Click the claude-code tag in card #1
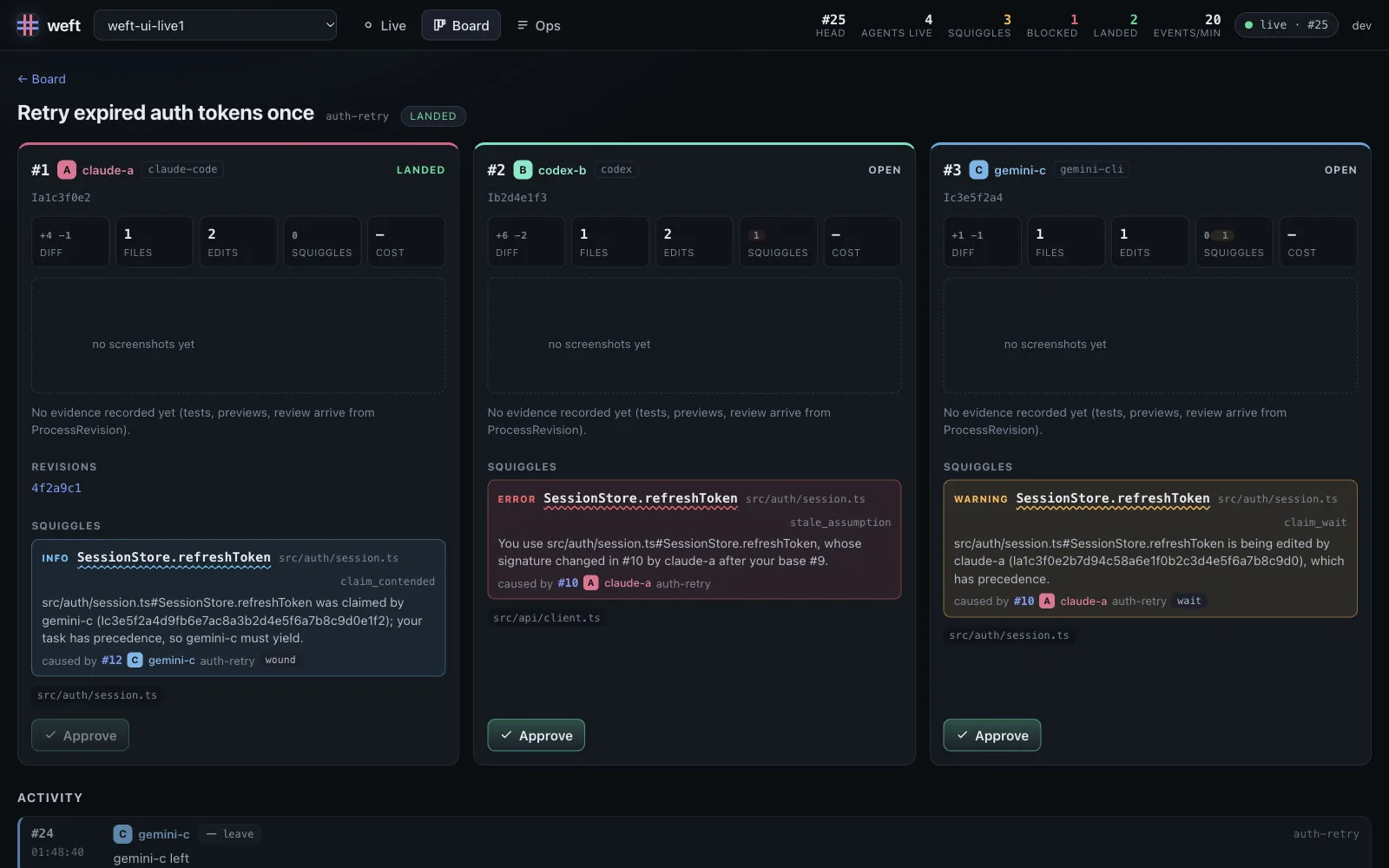1389x868 pixels. point(183,169)
